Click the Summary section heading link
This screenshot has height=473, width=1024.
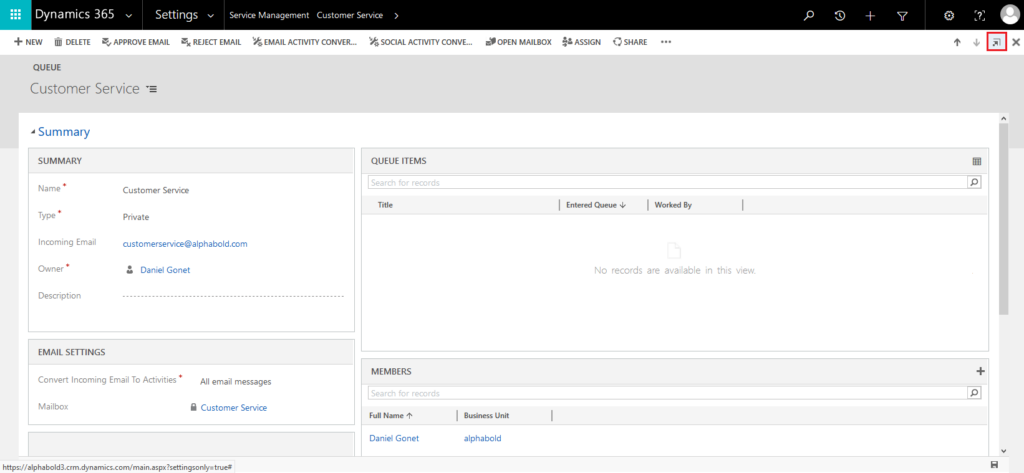(x=64, y=132)
